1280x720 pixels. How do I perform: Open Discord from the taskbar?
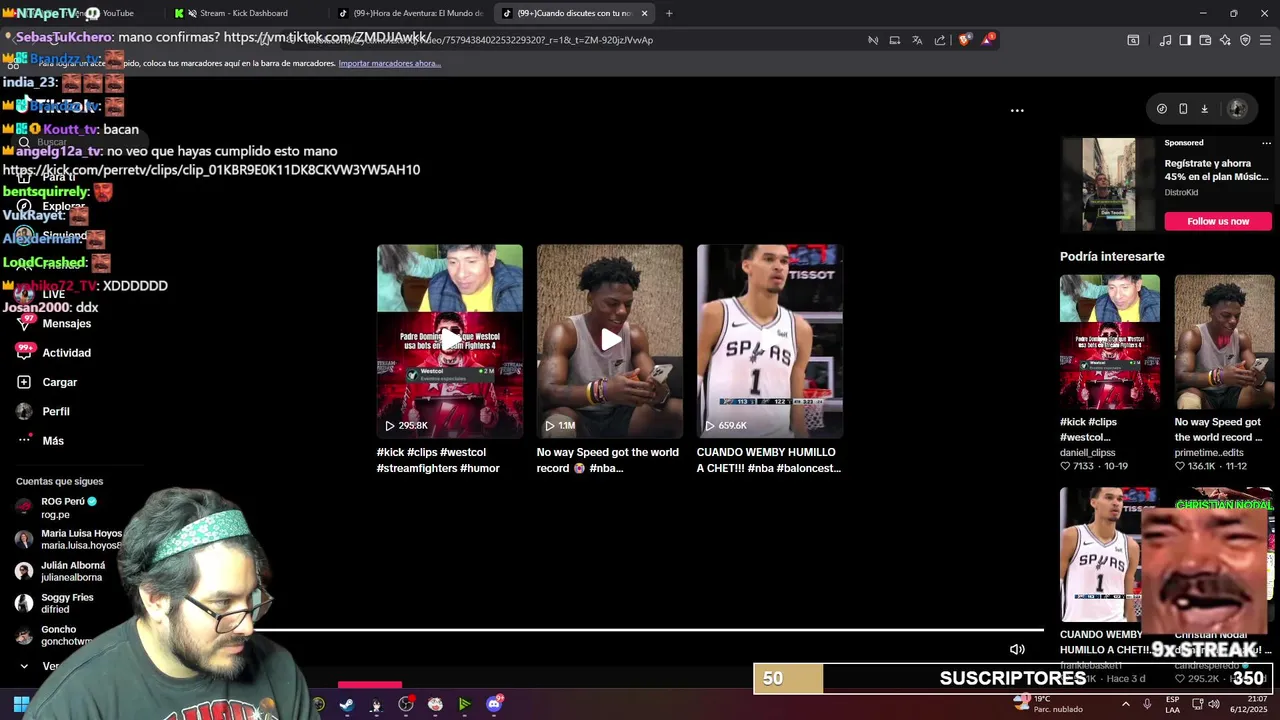click(494, 704)
